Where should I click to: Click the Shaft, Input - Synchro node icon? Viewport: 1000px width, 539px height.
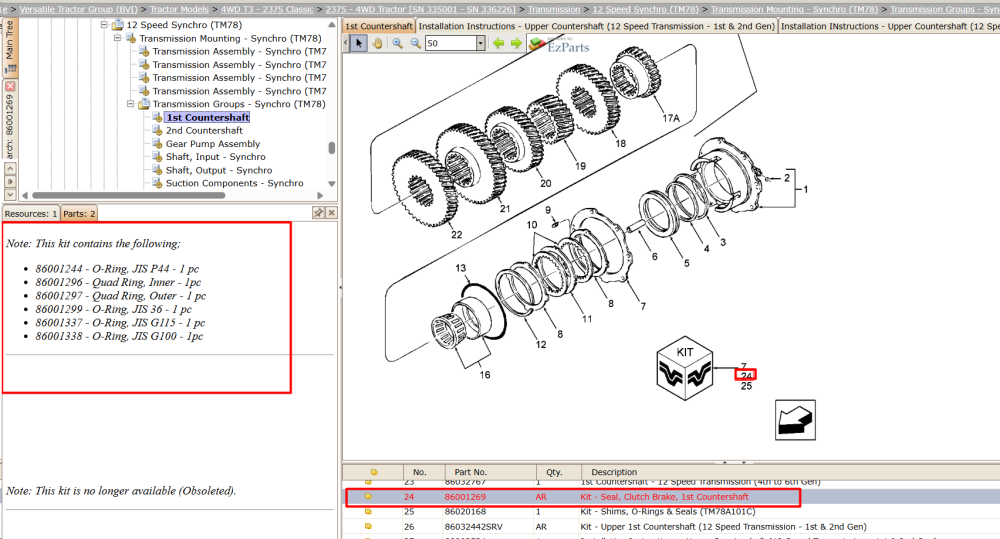(x=158, y=156)
